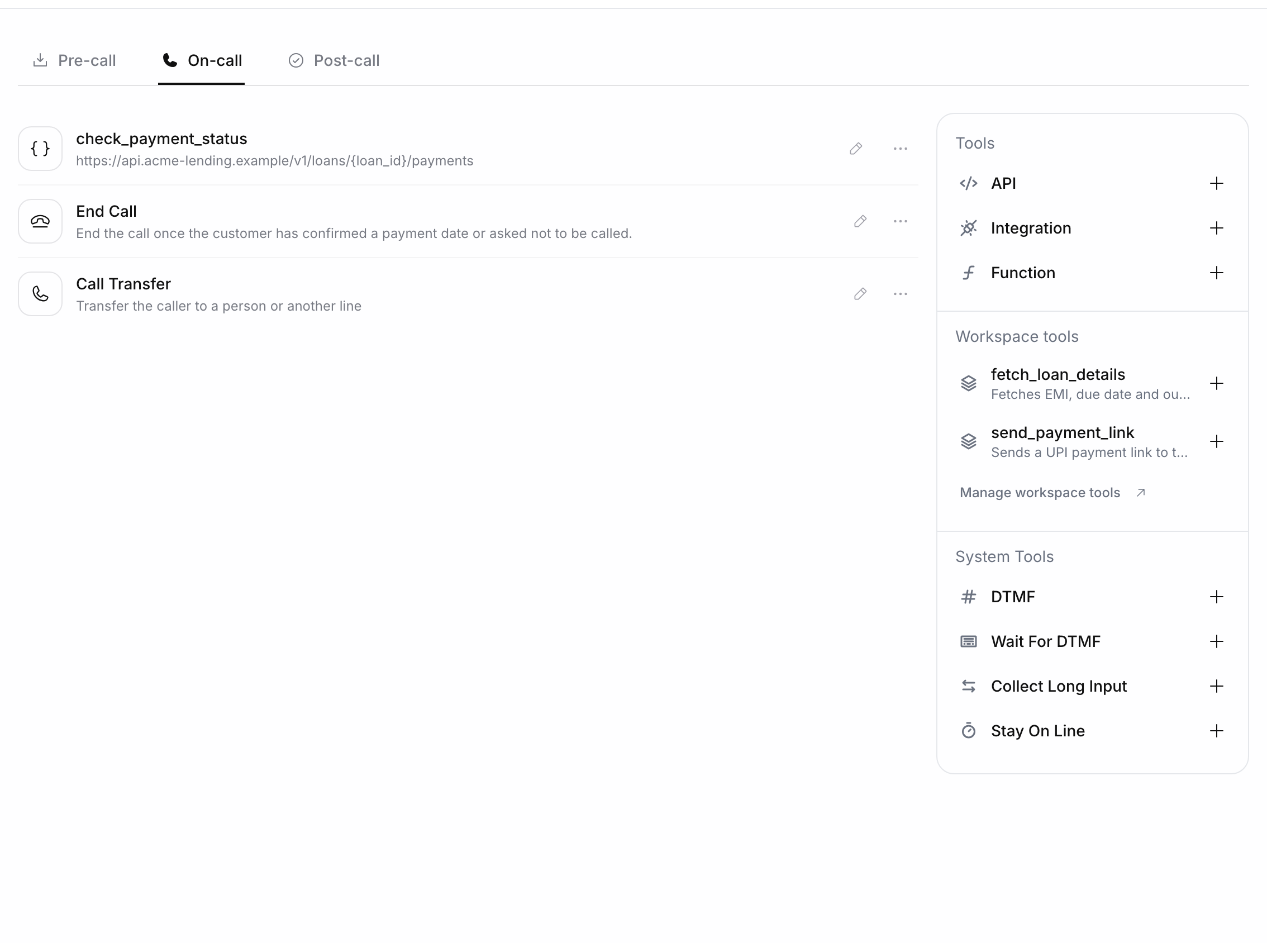Click 'Transfer the caller to a person' description
The height and width of the screenshot is (952, 1267).
tap(219, 307)
